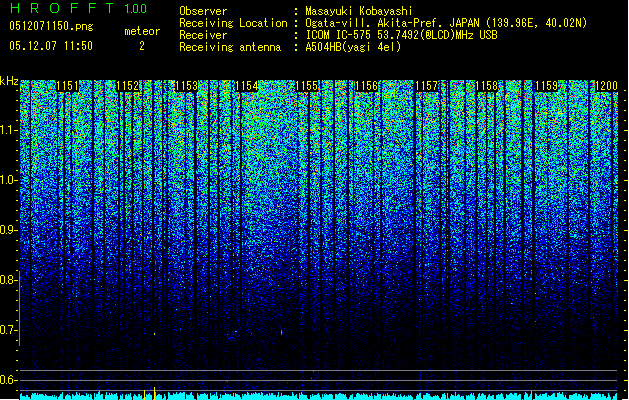Click the 1155 time marker

pyautogui.click(x=307, y=86)
